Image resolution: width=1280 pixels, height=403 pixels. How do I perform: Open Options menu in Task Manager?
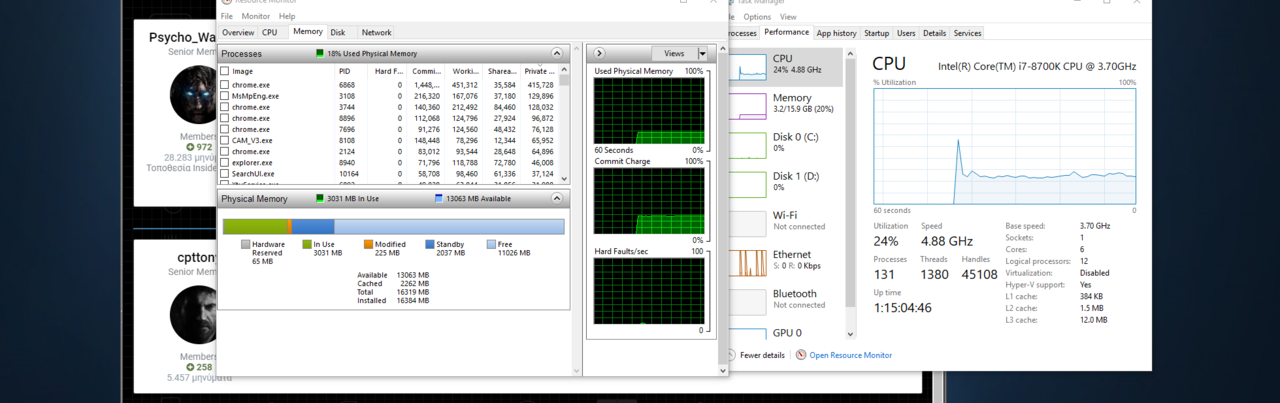[757, 17]
